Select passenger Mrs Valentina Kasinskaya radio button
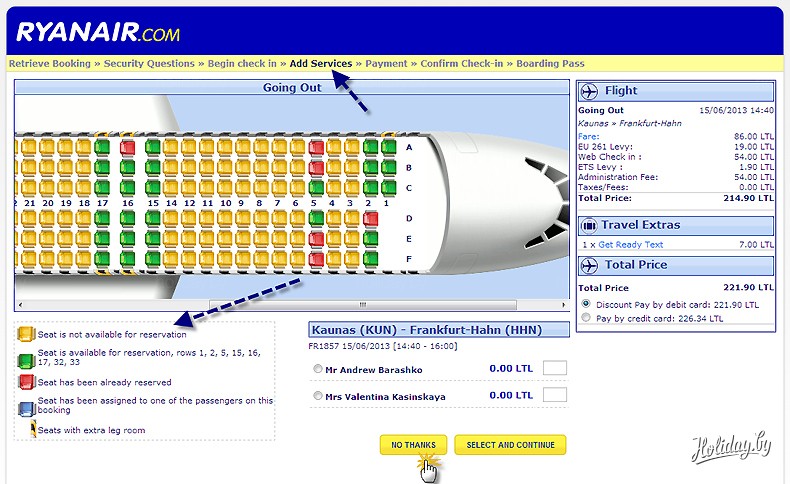 [318, 397]
